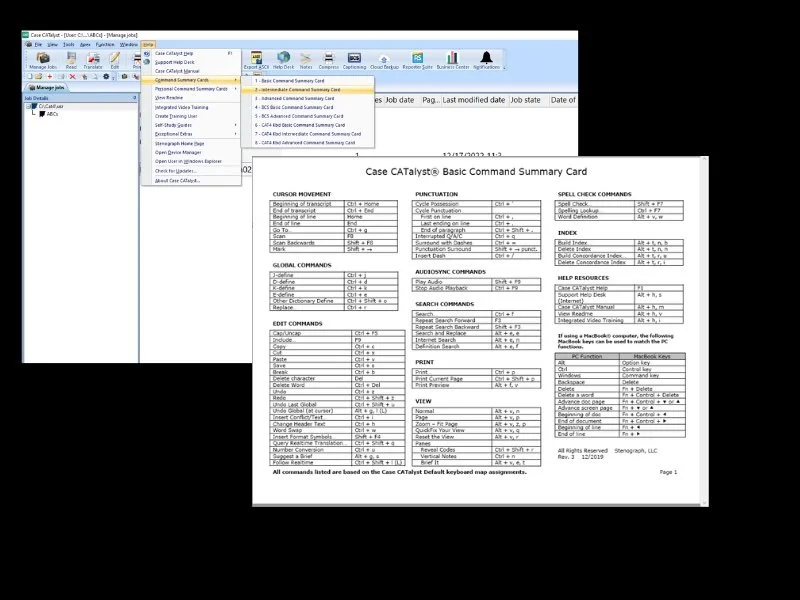Image resolution: width=800 pixels, height=600 pixels.
Task: Expand toolbar overflow arrow after Notifications
Action: [x=504, y=67]
